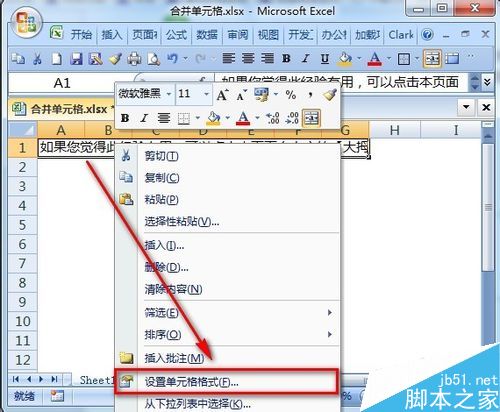Click the Save icon in quick toolbar
This screenshot has width=500, height=412.
point(76,59)
